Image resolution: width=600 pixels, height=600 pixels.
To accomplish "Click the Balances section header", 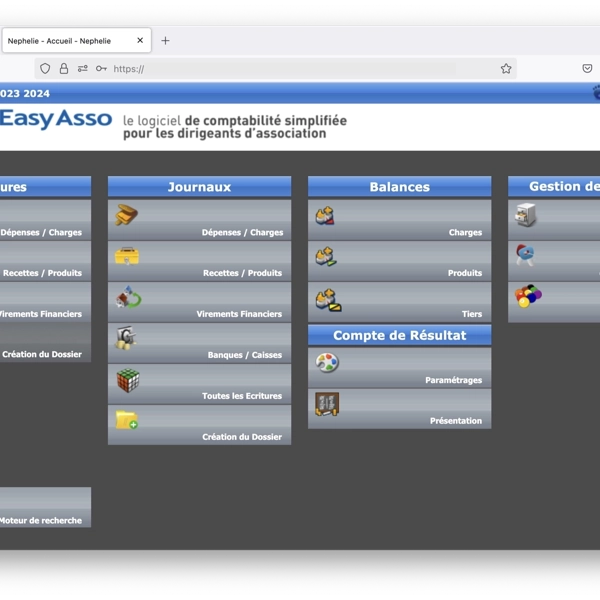I will coord(399,187).
